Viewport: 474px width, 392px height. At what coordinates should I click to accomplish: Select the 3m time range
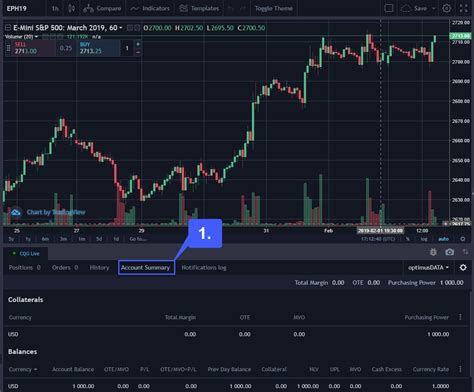coord(63,239)
